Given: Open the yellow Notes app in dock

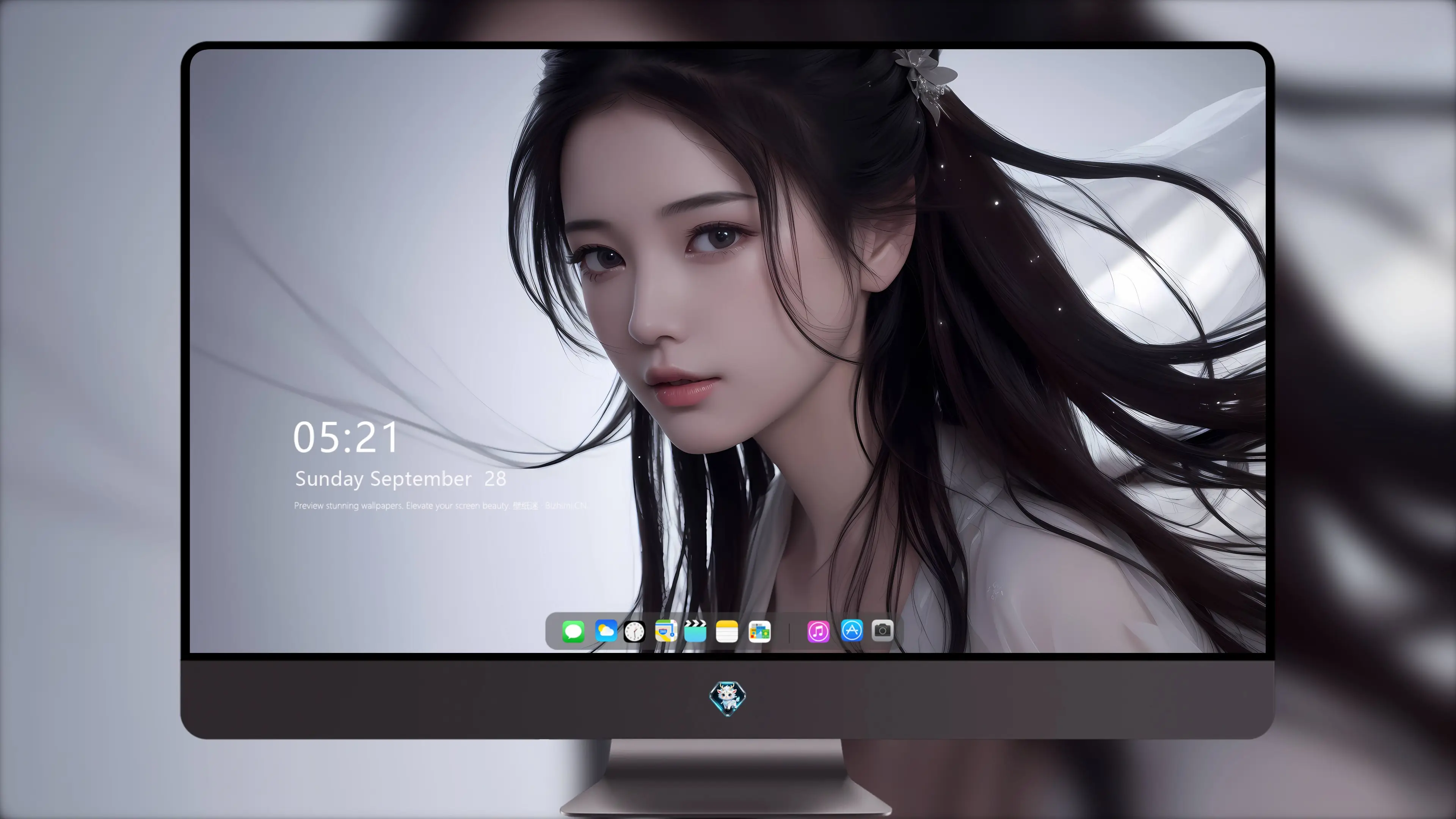Looking at the screenshot, I should pyautogui.click(x=727, y=631).
